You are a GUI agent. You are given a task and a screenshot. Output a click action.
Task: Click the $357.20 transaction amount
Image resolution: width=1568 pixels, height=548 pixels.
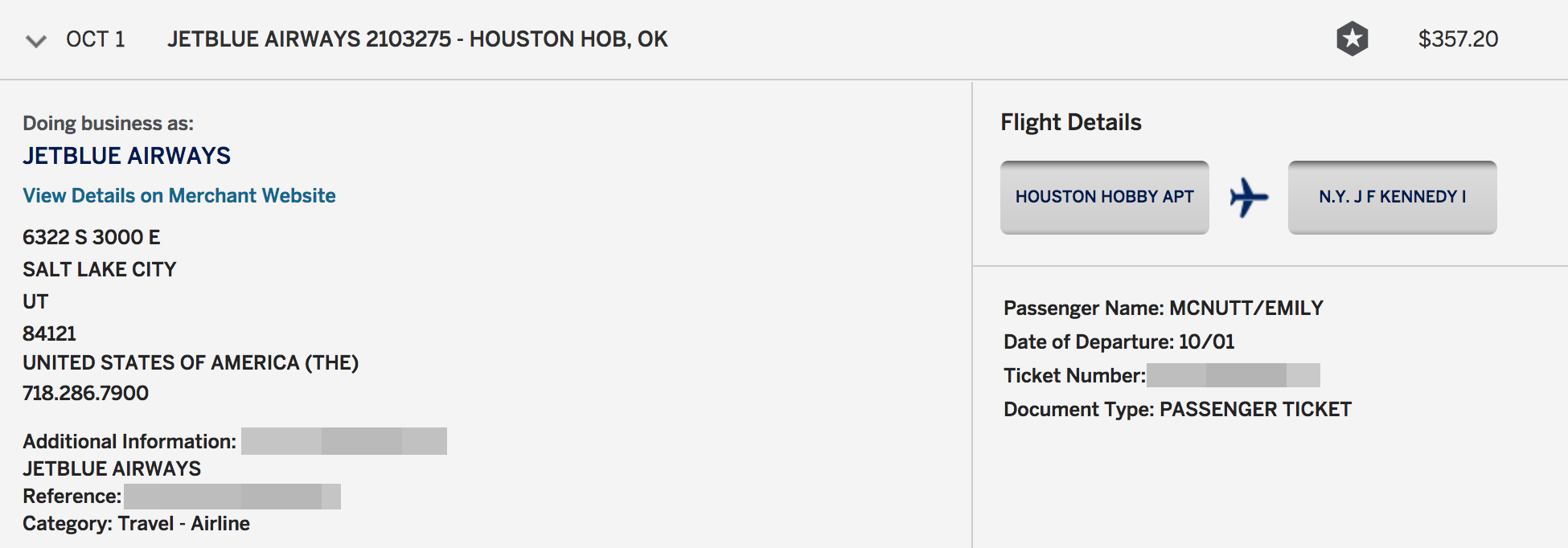(x=1458, y=39)
